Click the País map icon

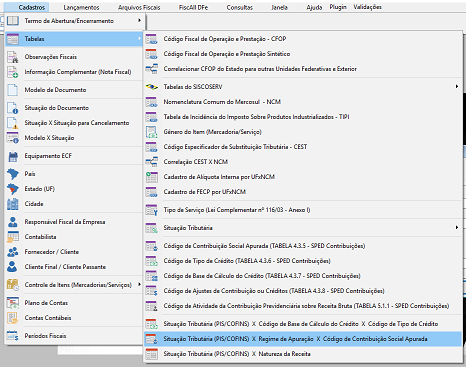[13, 174]
